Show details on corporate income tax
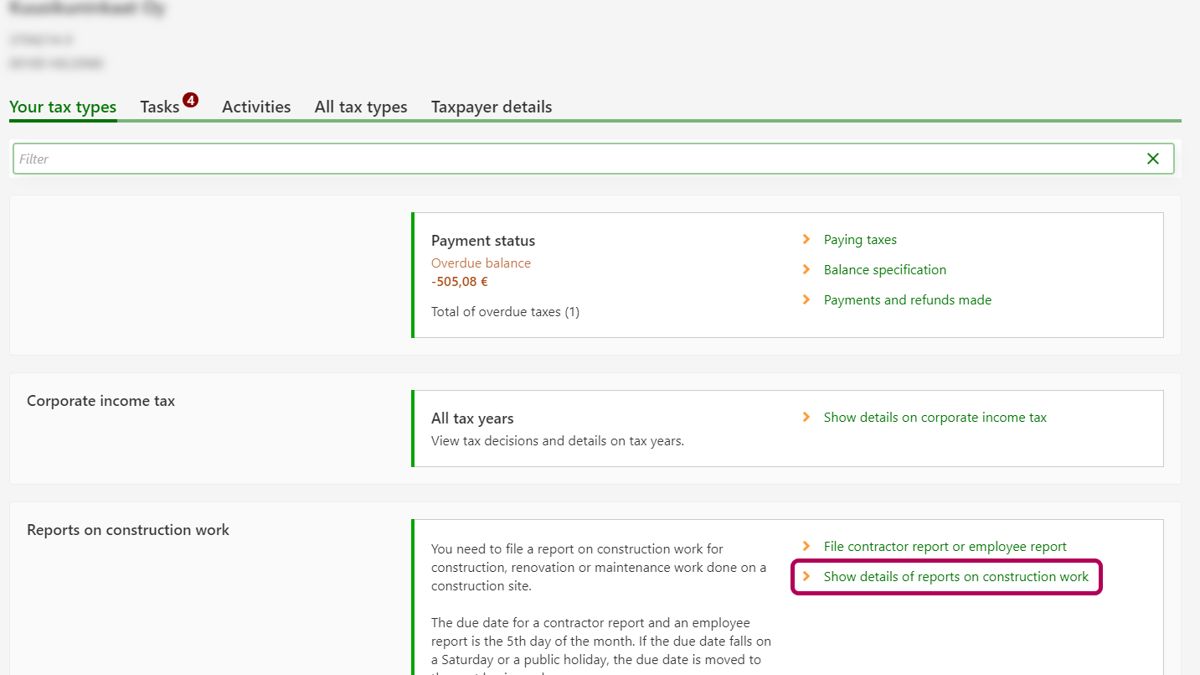1200x675 pixels. pyautogui.click(x=935, y=418)
